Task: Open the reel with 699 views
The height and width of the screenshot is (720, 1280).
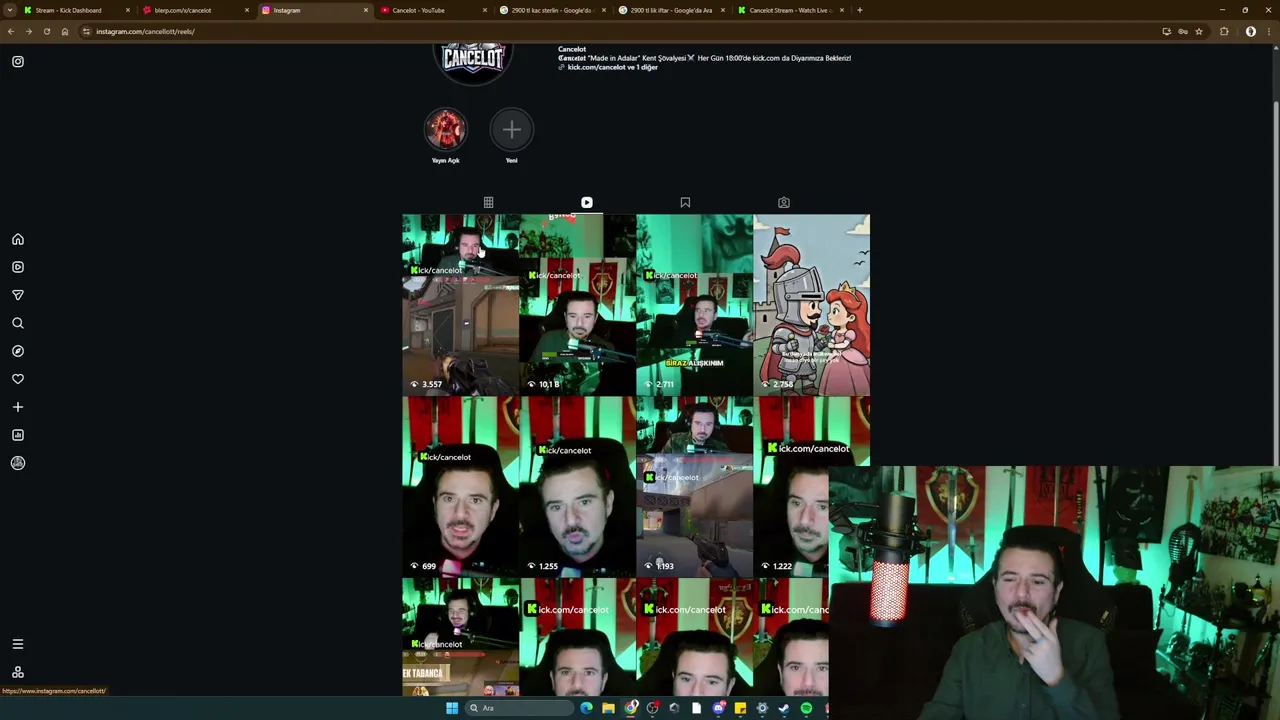Action: tap(460, 486)
